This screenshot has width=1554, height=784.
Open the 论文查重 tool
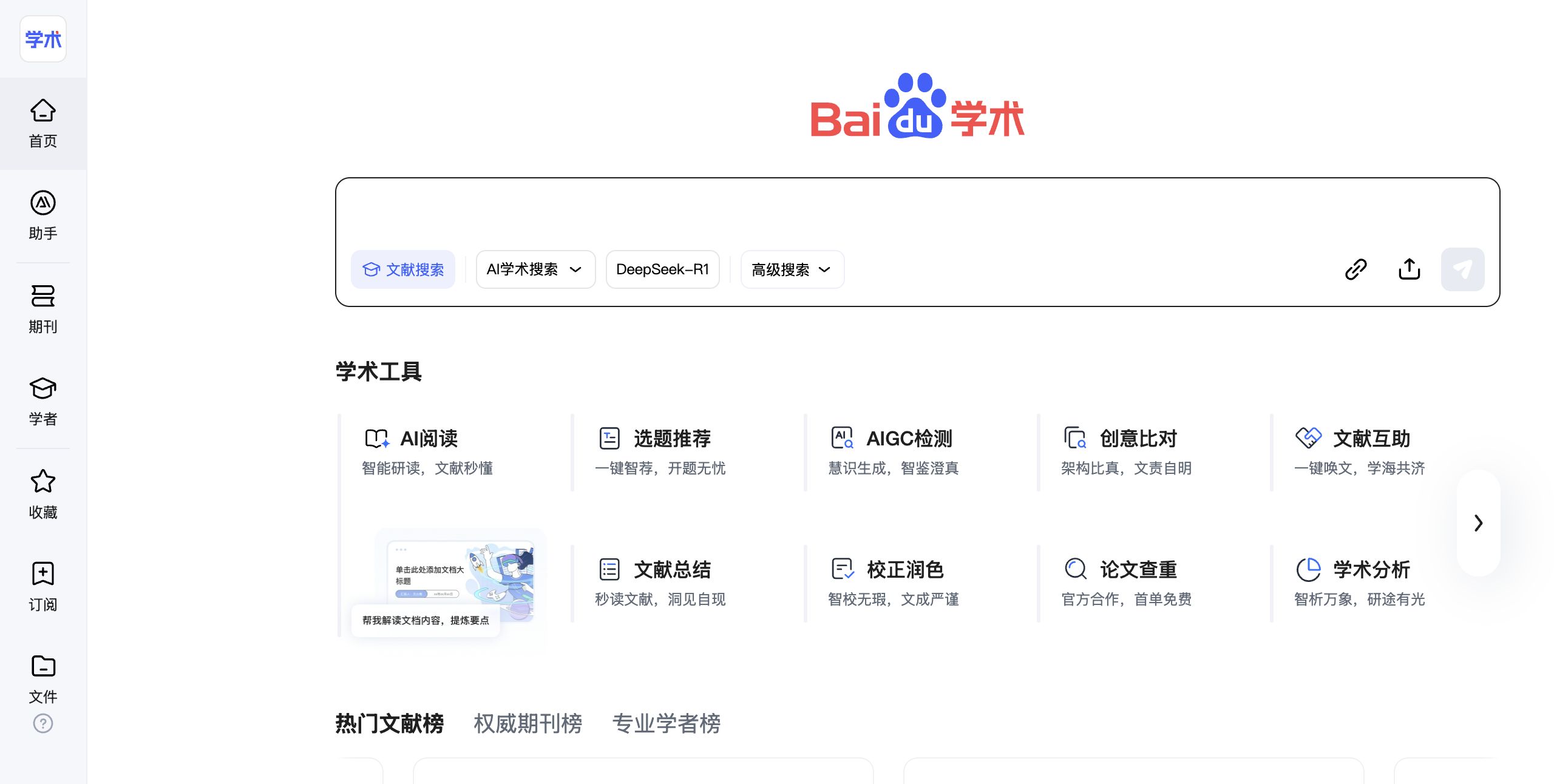click(1138, 570)
